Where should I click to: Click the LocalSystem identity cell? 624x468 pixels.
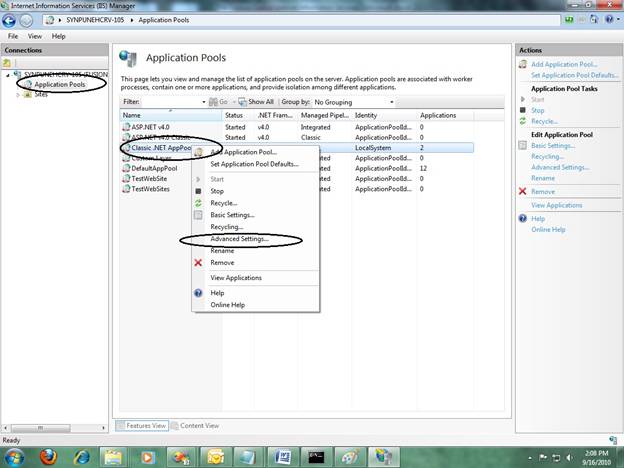tap(373, 148)
